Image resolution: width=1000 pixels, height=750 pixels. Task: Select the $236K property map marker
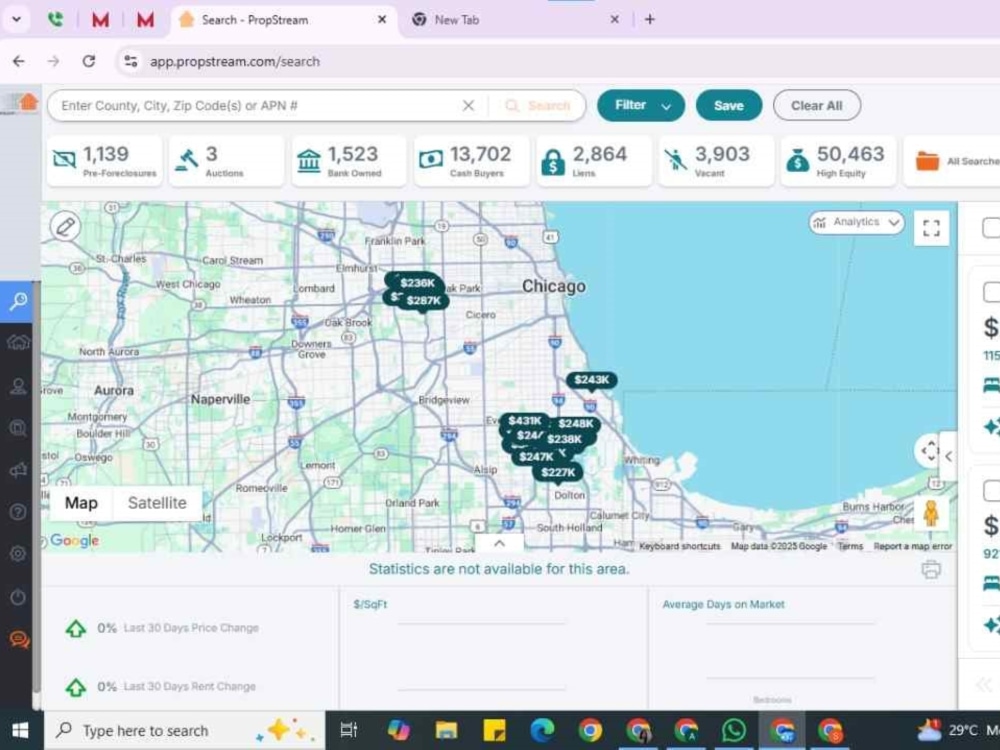pos(417,283)
